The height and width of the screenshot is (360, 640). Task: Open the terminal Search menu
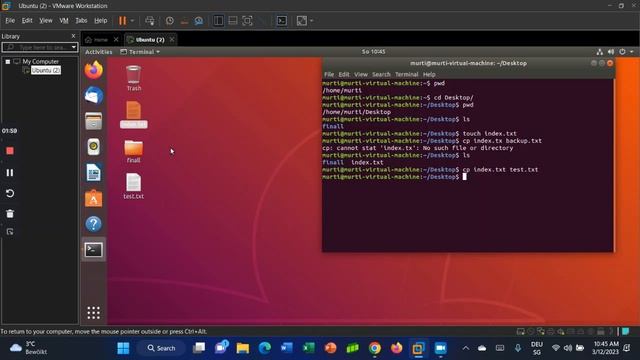(381, 74)
